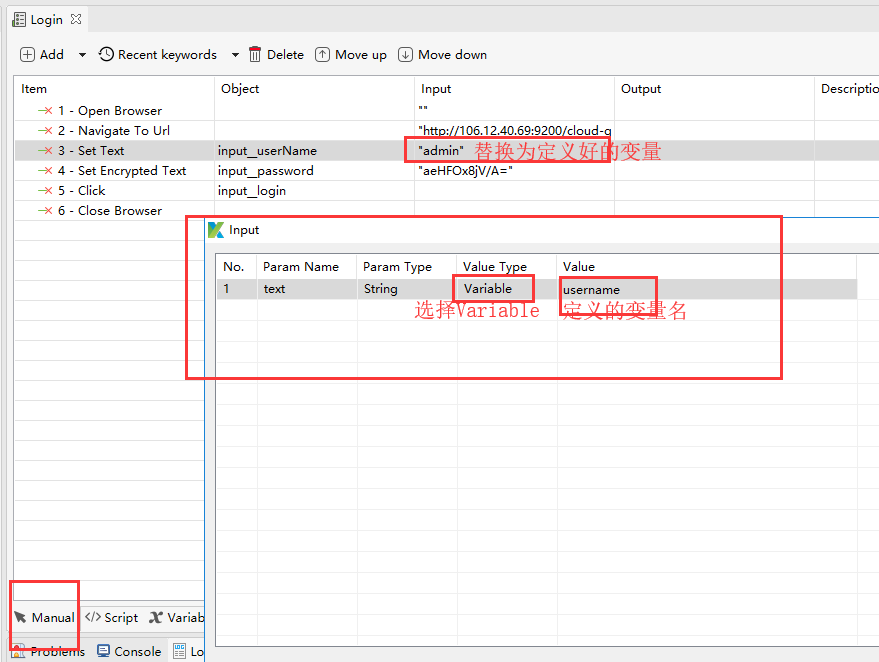This screenshot has width=879, height=662.
Task: Click the input_login object cell
Action: (x=314, y=191)
